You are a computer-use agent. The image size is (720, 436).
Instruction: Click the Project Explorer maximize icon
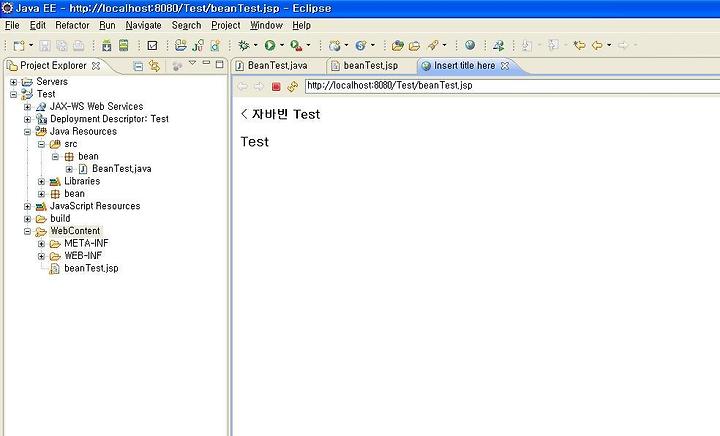[219, 64]
